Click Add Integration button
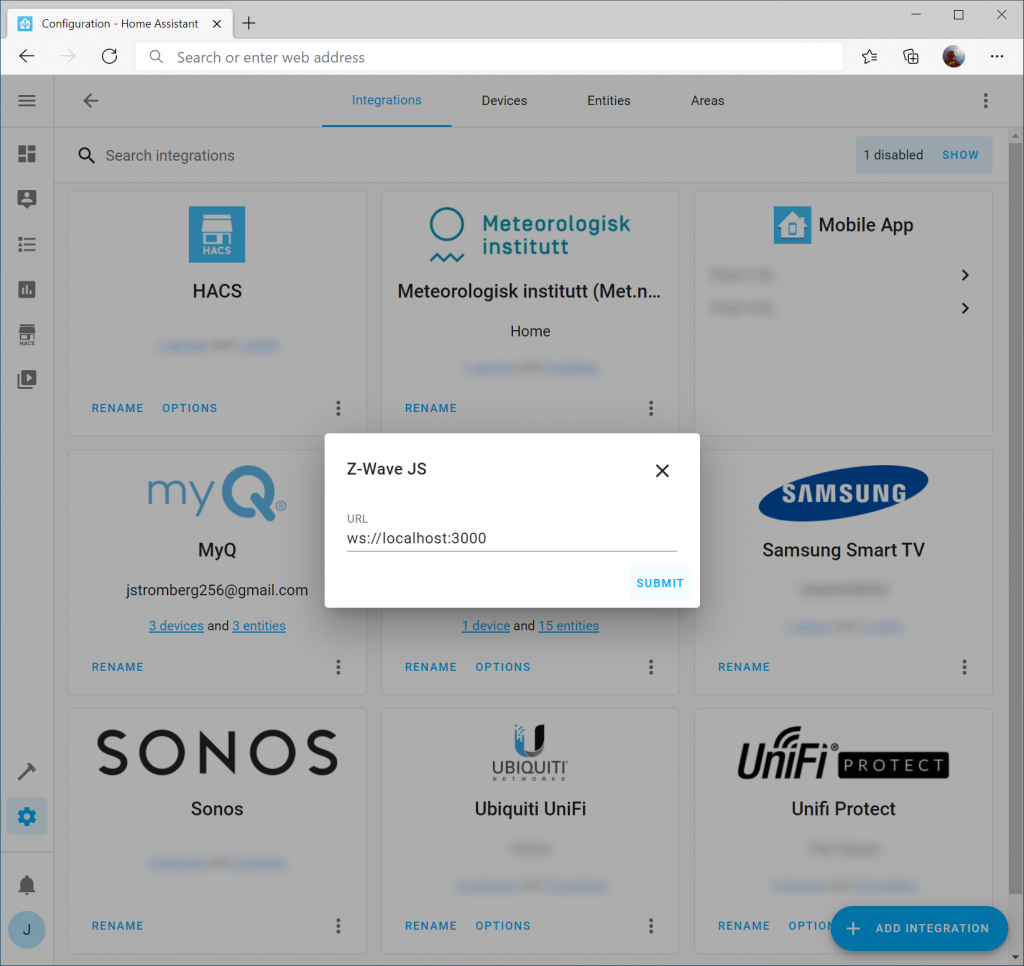 coord(919,928)
